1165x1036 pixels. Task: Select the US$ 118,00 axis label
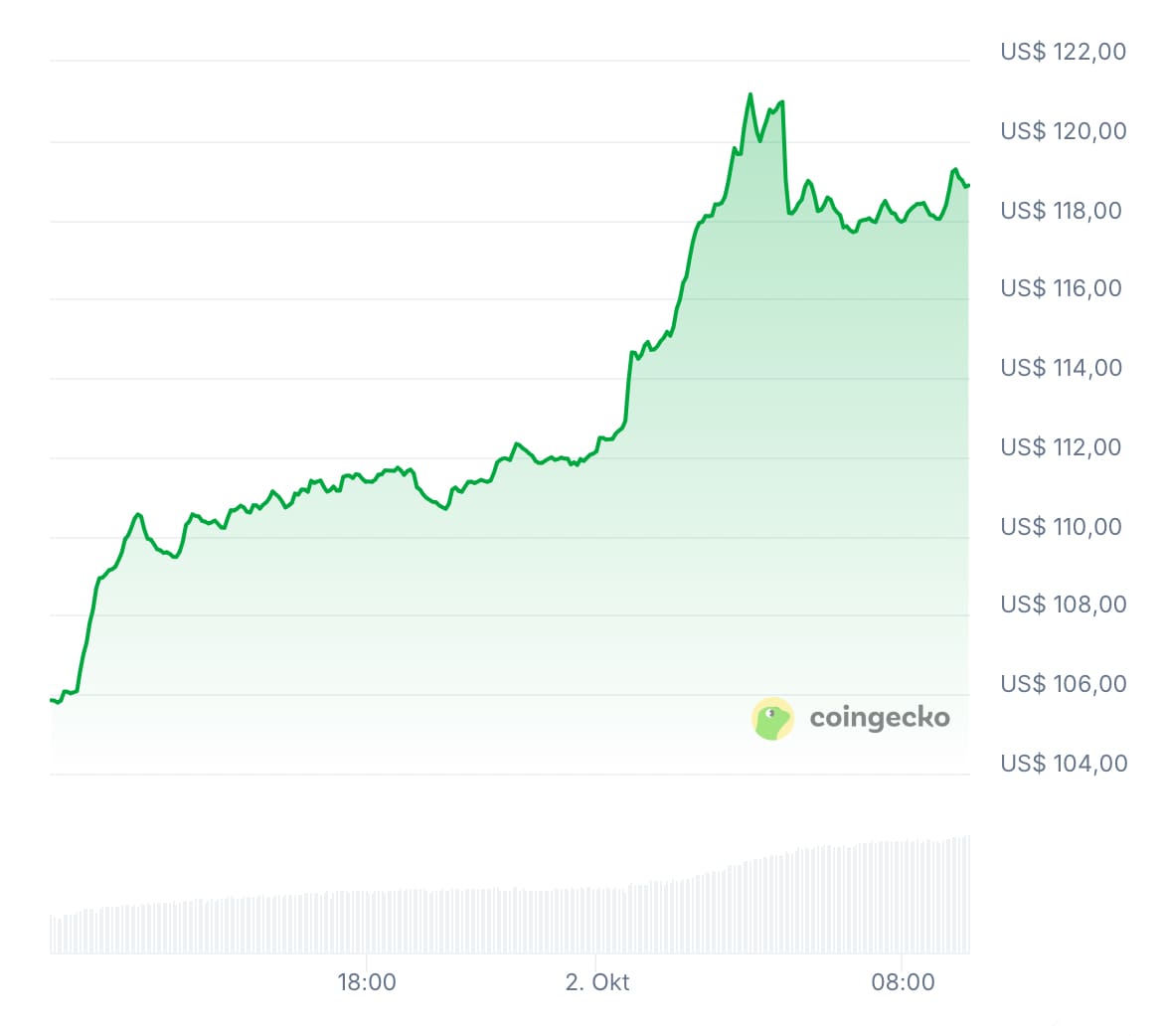[x=1061, y=211]
